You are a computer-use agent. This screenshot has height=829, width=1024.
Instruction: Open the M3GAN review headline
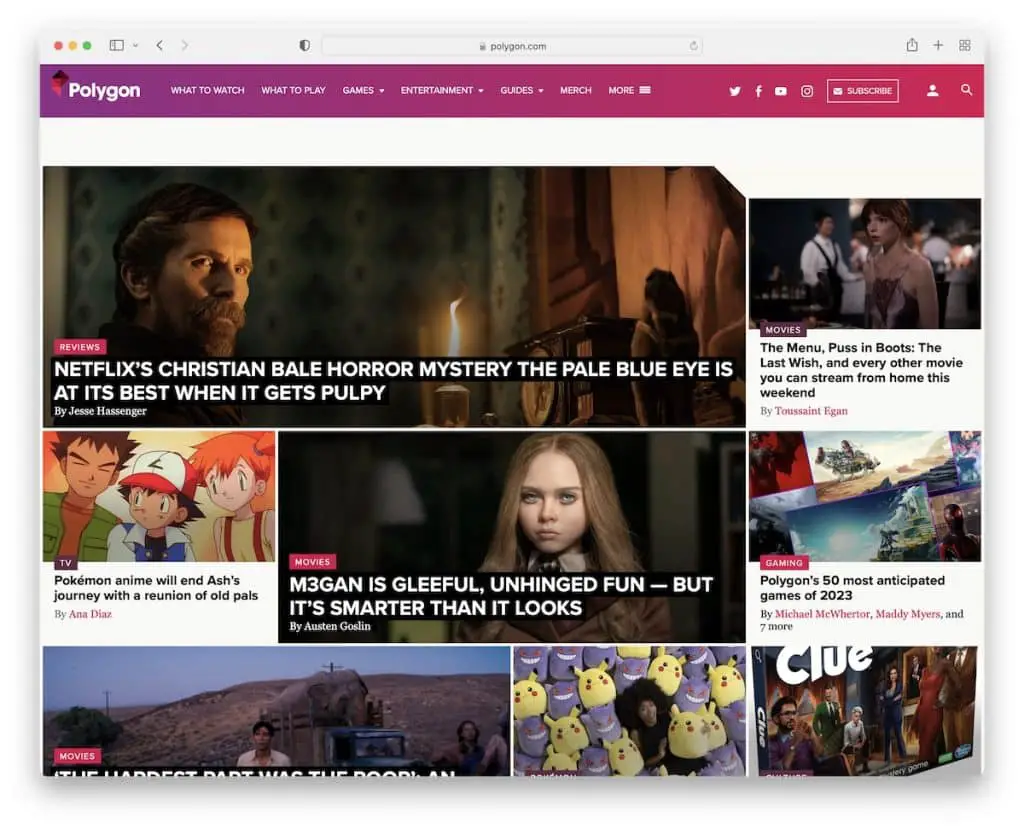point(501,596)
